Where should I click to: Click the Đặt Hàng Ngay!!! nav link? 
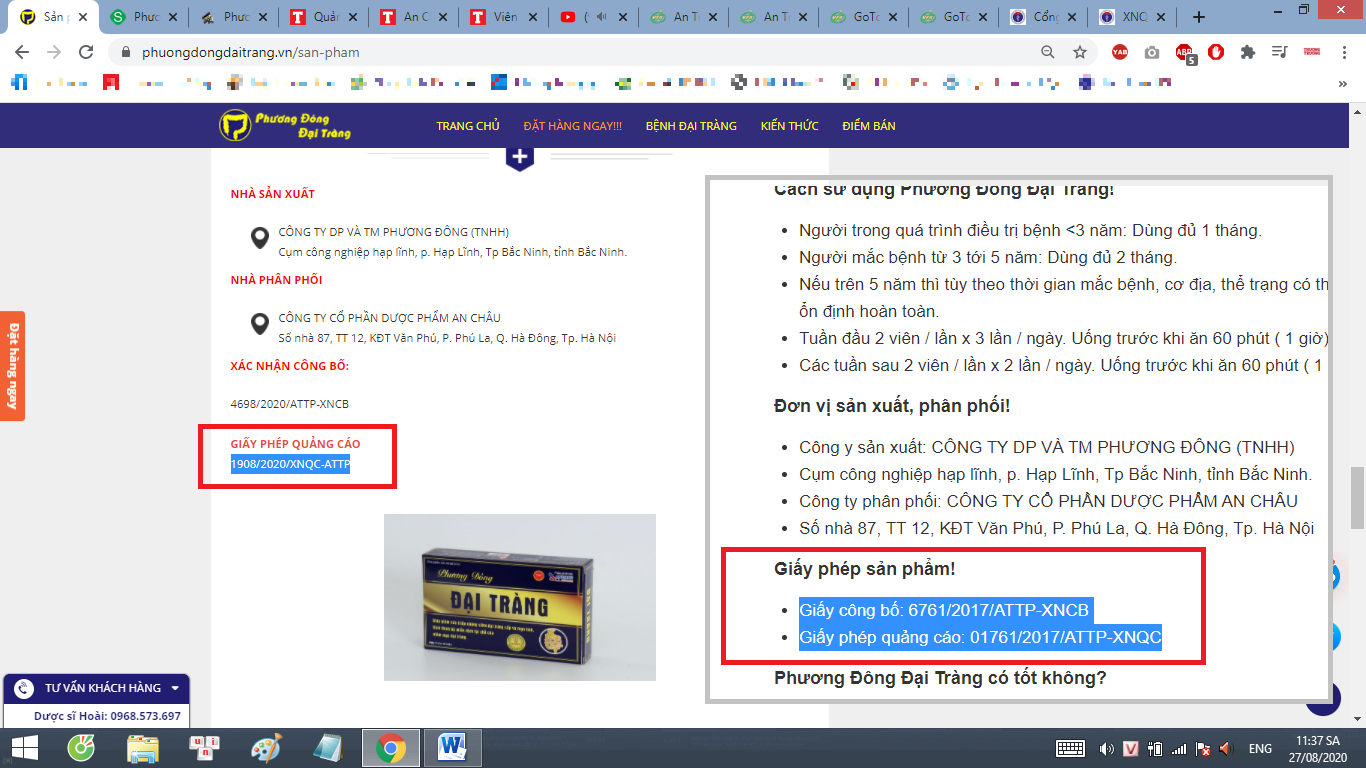pos(572,126)
